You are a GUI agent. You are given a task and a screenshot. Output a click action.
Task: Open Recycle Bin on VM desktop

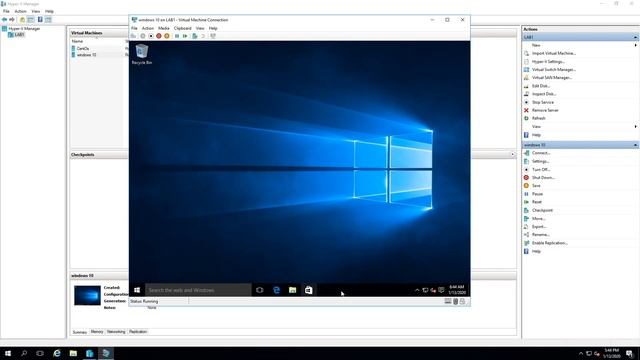click(142, 55)
